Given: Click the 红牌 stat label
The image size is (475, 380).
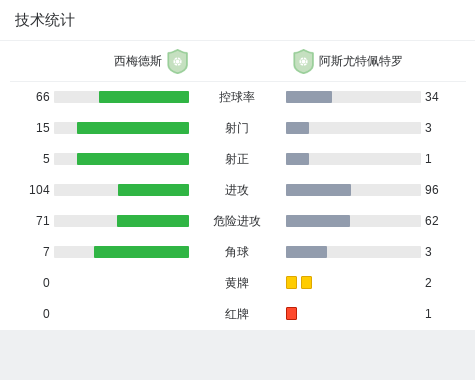Looking at the screenshot, I should click(x=237, y=314).
